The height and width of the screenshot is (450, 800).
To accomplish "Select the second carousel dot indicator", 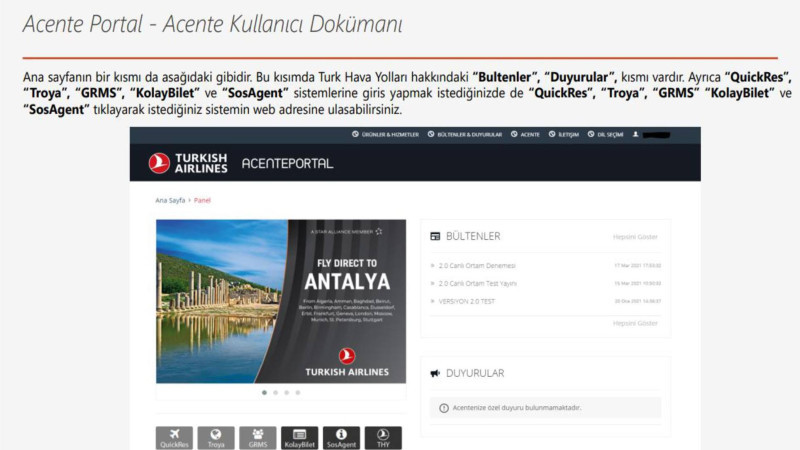I will 276,392.
